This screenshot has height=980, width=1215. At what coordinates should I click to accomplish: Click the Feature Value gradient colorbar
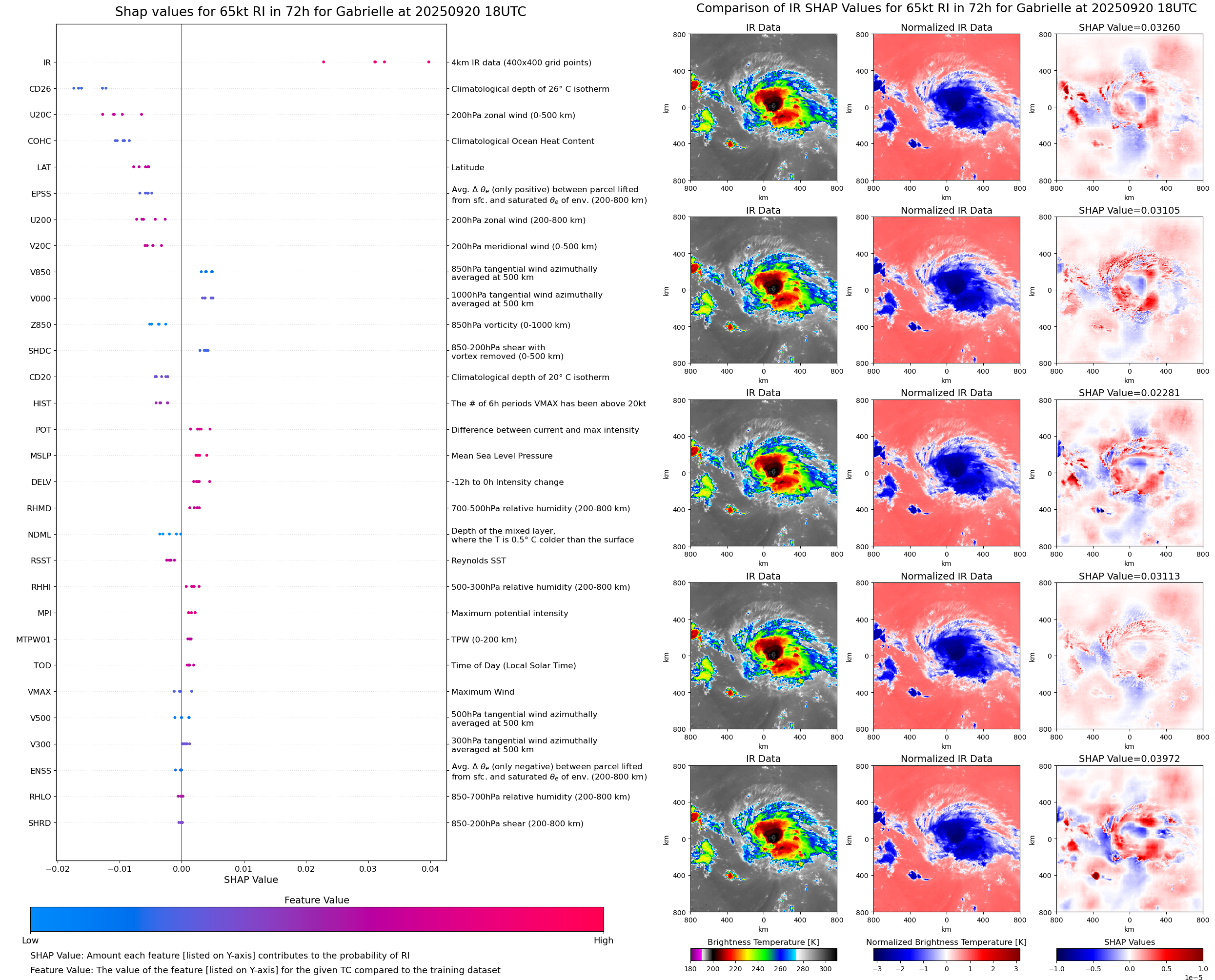click(317, 919)
